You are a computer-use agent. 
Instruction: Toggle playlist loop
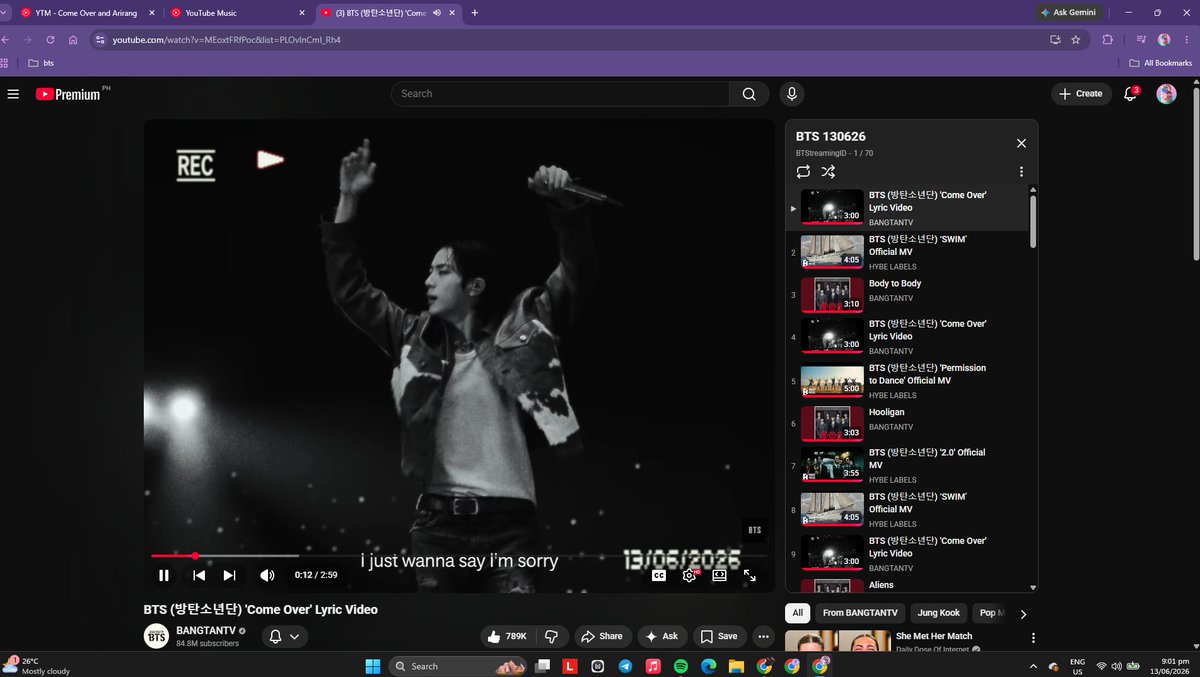click(803, 172)
